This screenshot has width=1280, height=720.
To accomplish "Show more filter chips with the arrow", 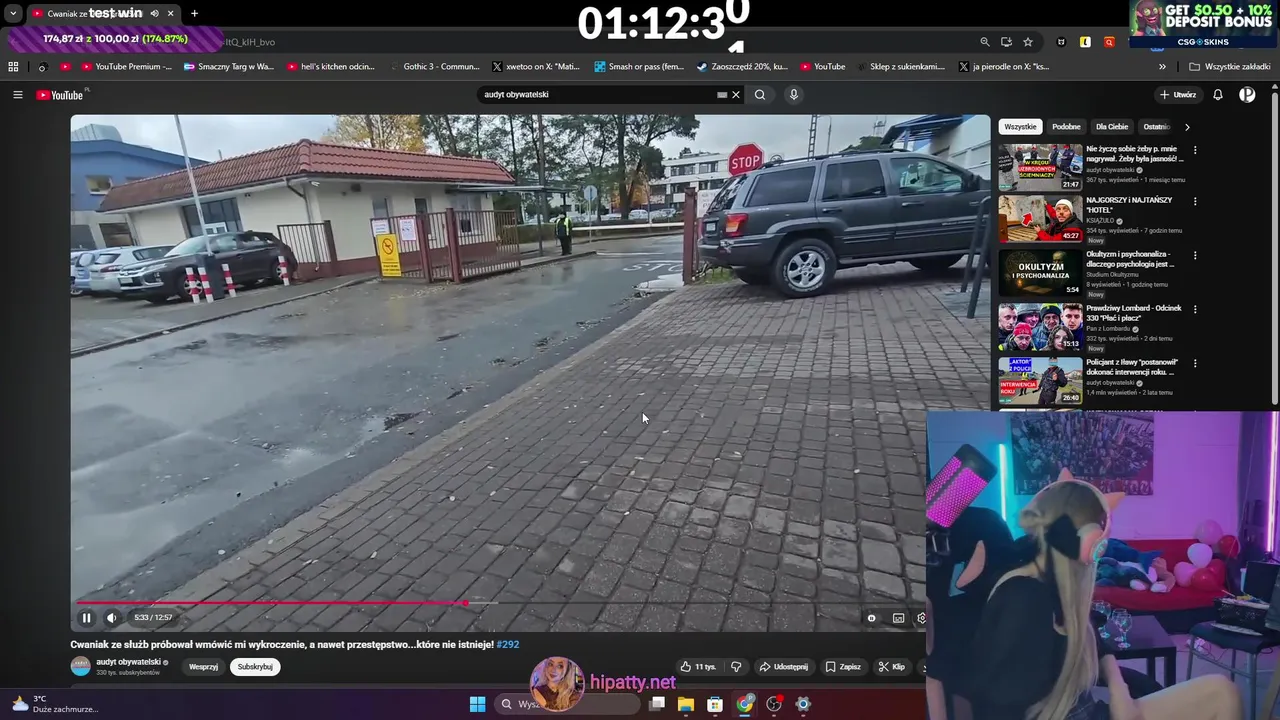I will point(1187,127).
